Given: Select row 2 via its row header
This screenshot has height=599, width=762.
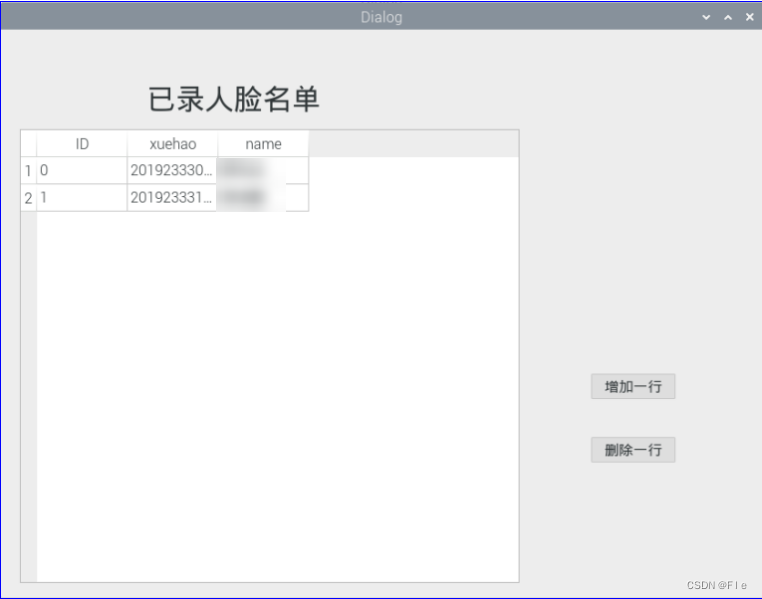Looking at the screenshot, I should [x=28, y=198].
